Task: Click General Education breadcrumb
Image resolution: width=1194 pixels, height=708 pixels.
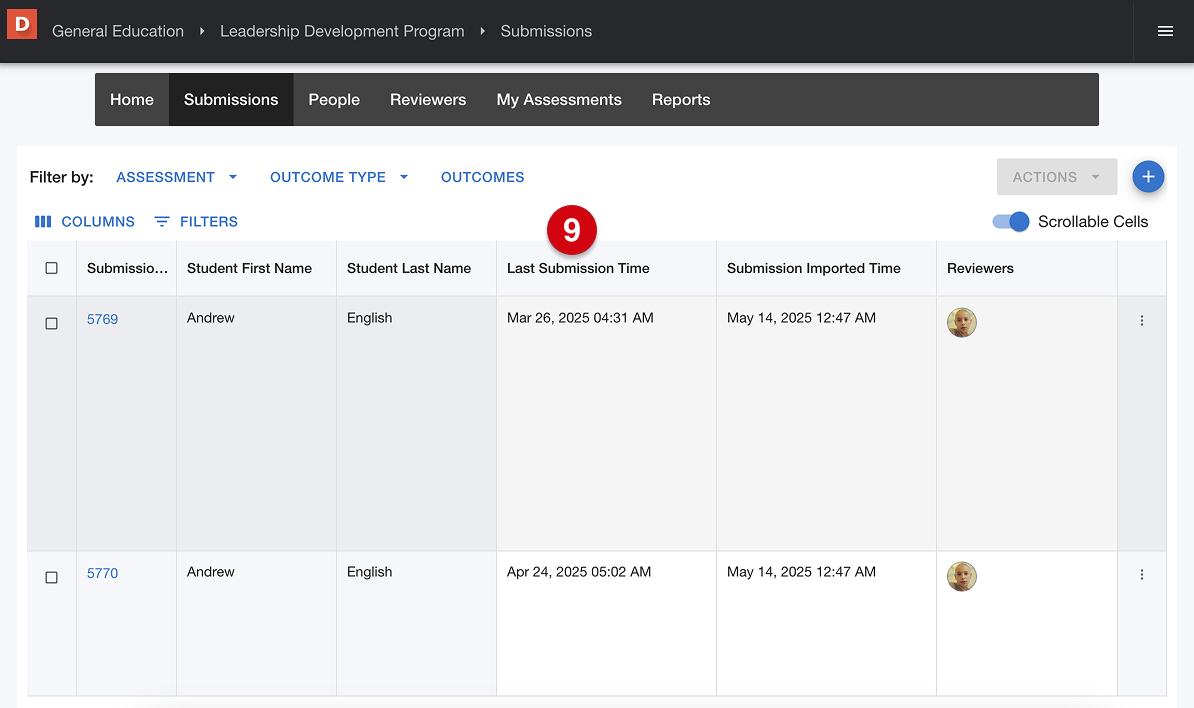Action: click(x=118, y=31)
